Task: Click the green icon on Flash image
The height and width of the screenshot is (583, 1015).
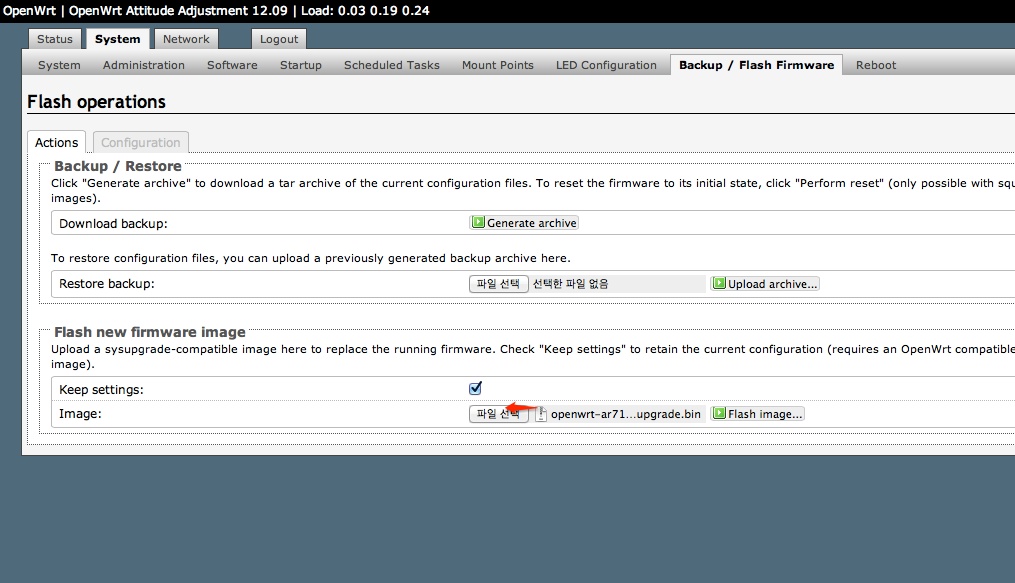Action: (719, 413)
